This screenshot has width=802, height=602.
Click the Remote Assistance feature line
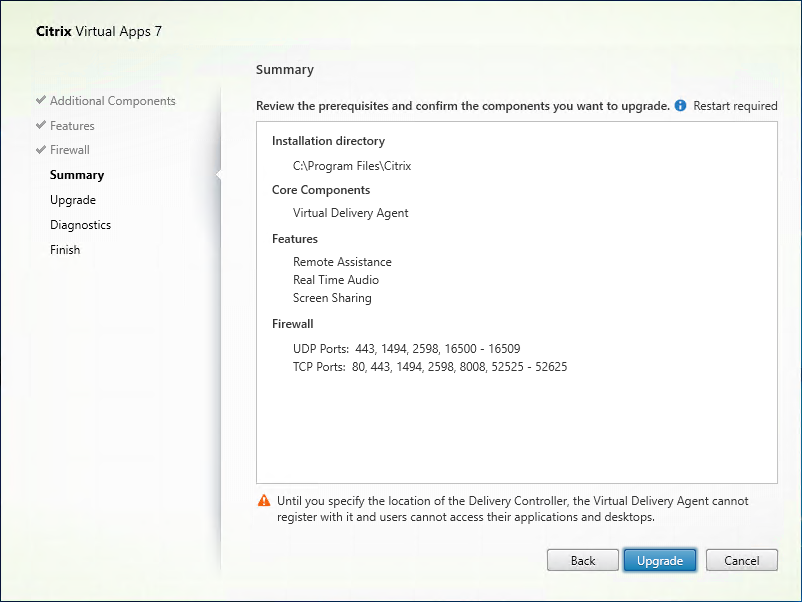(342, 262)
